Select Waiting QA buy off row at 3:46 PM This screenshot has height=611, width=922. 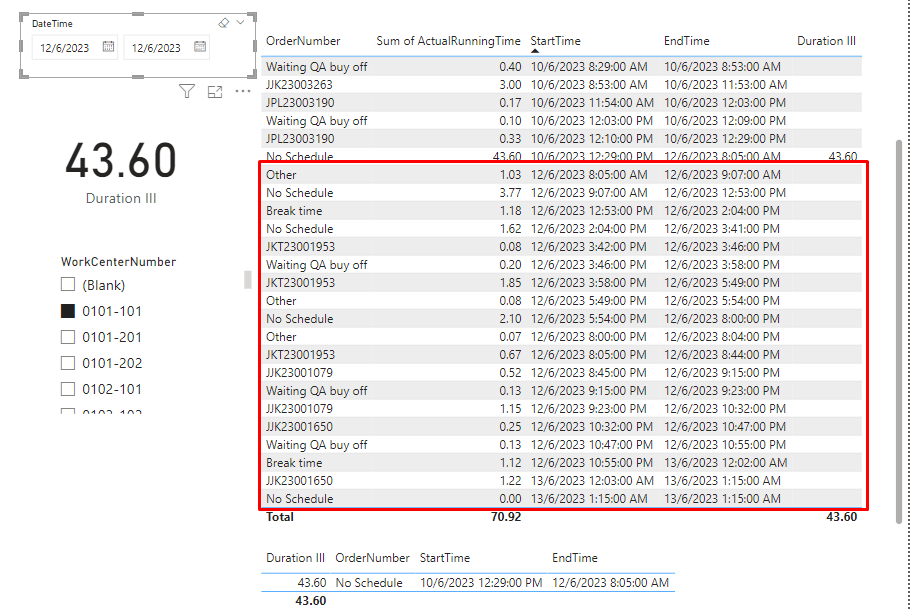coord(562,265)
